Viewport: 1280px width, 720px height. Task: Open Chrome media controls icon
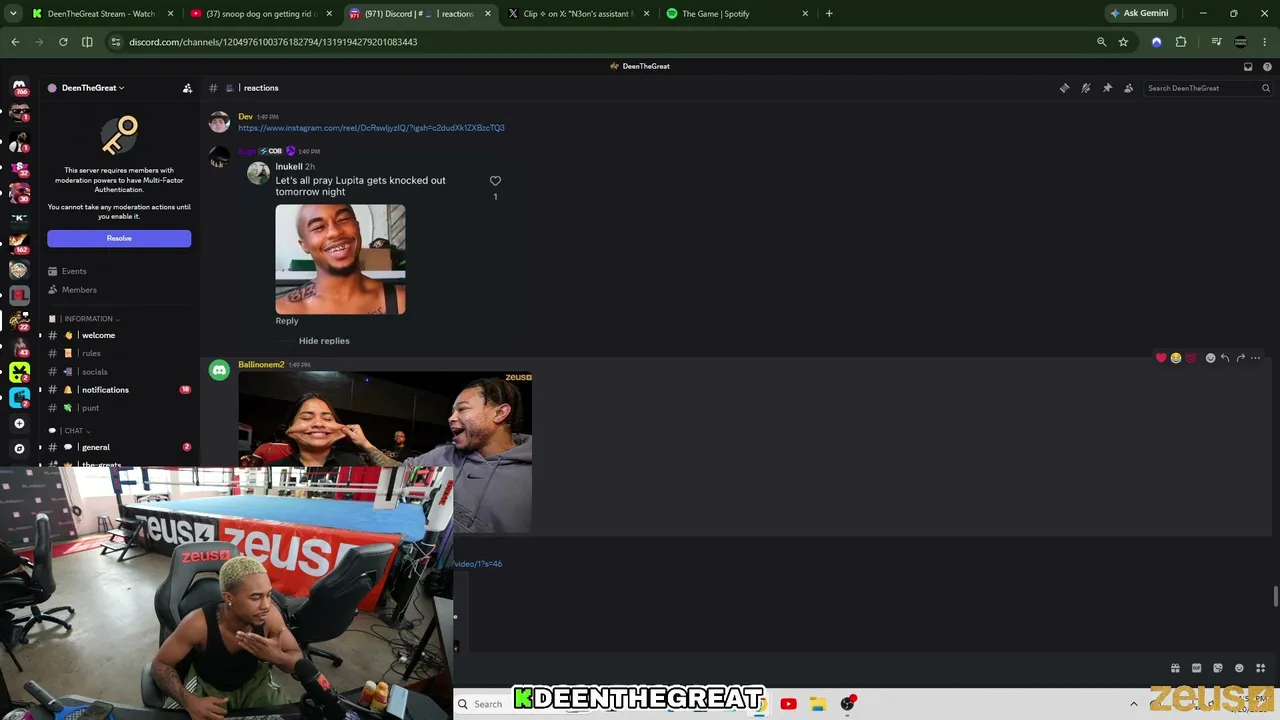point(1216,42)
